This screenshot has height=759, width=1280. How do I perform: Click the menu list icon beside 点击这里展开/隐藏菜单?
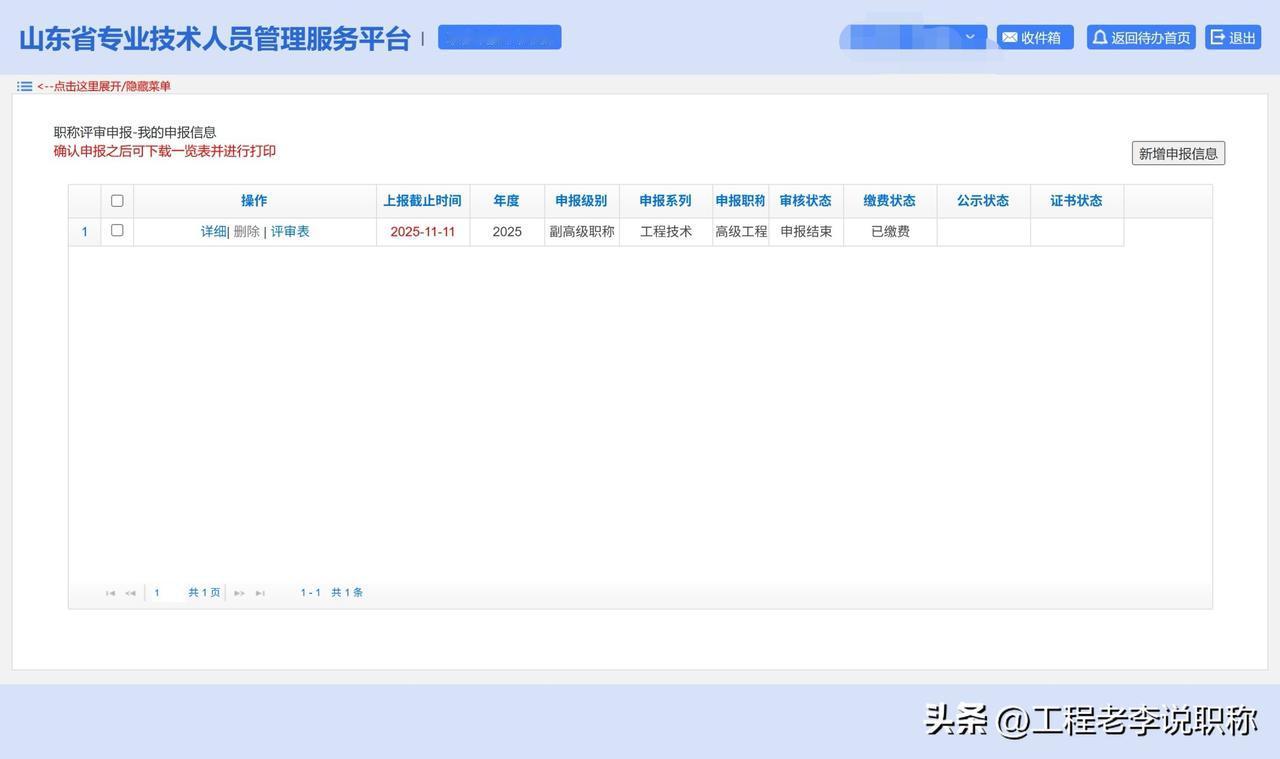point(21,85)
